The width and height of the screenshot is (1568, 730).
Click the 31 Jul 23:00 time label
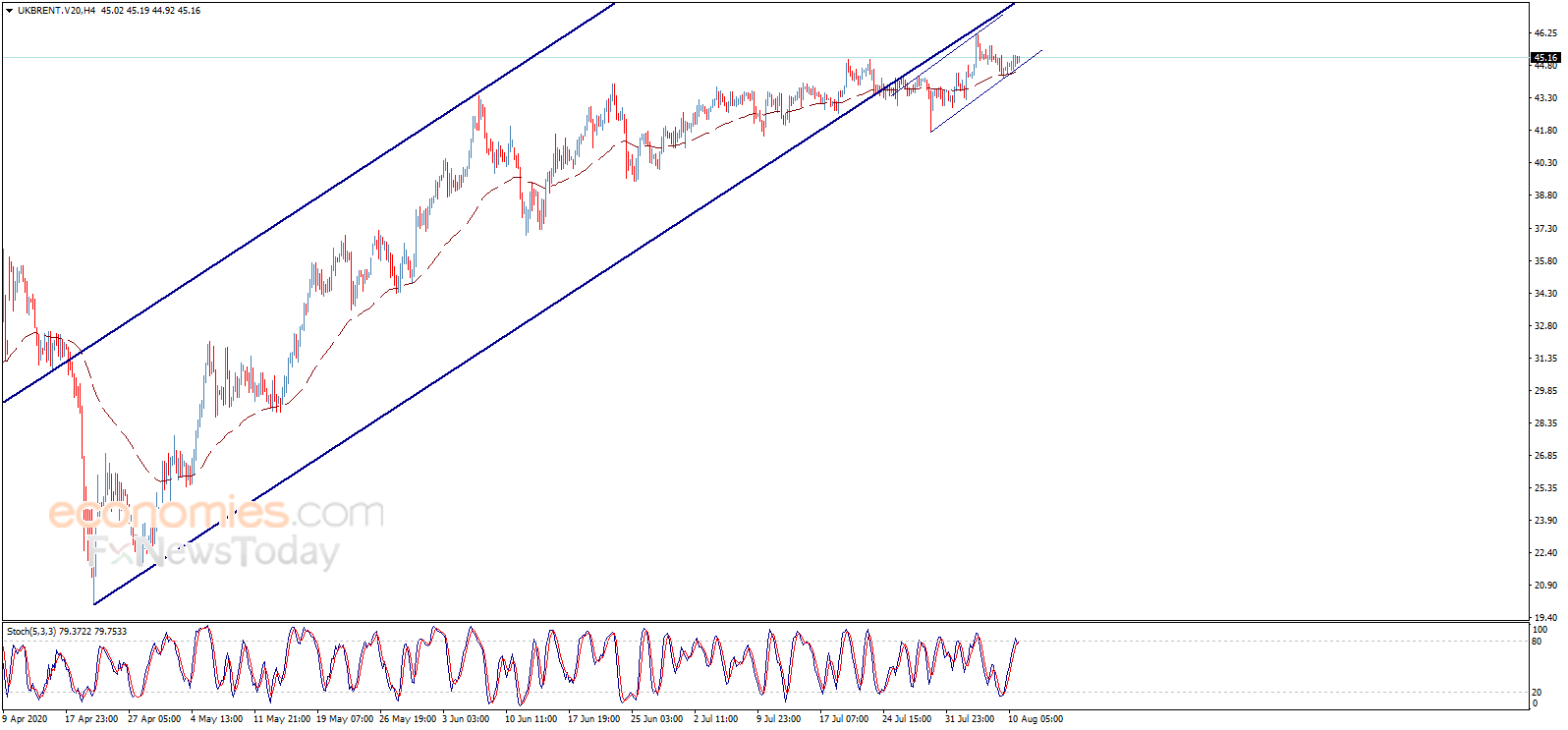(970, 719)
